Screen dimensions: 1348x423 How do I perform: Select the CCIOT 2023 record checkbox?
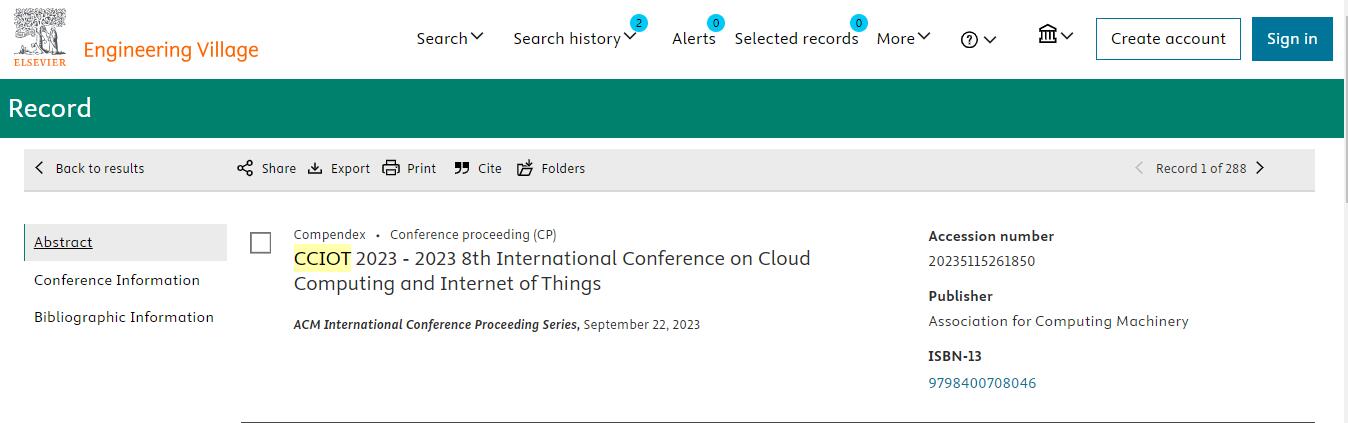(x=260, y=243)
